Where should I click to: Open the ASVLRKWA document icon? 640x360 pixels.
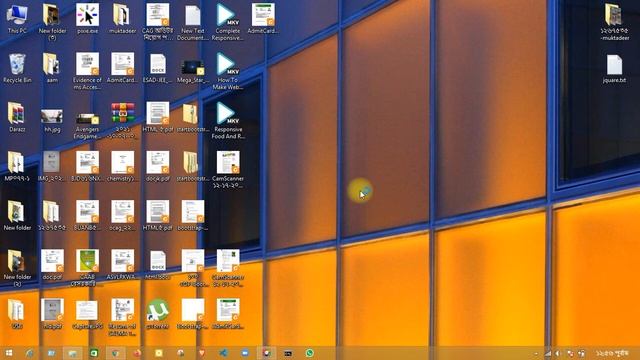[122, 264]
